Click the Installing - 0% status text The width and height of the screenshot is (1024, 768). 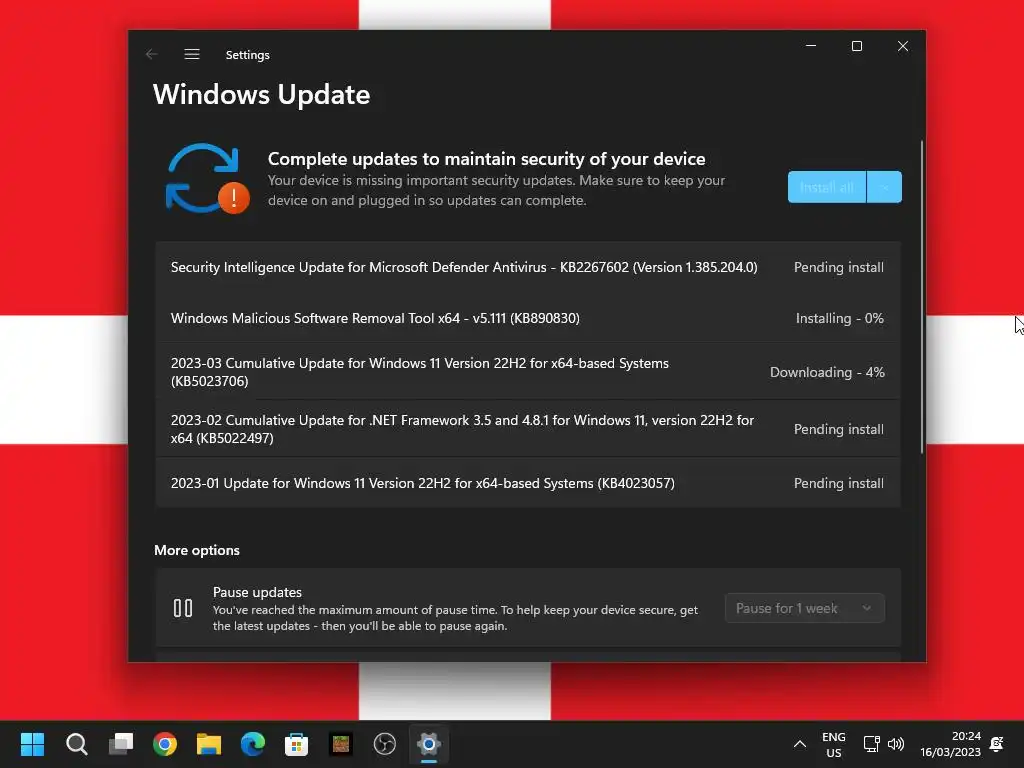[x=839, y=318]
